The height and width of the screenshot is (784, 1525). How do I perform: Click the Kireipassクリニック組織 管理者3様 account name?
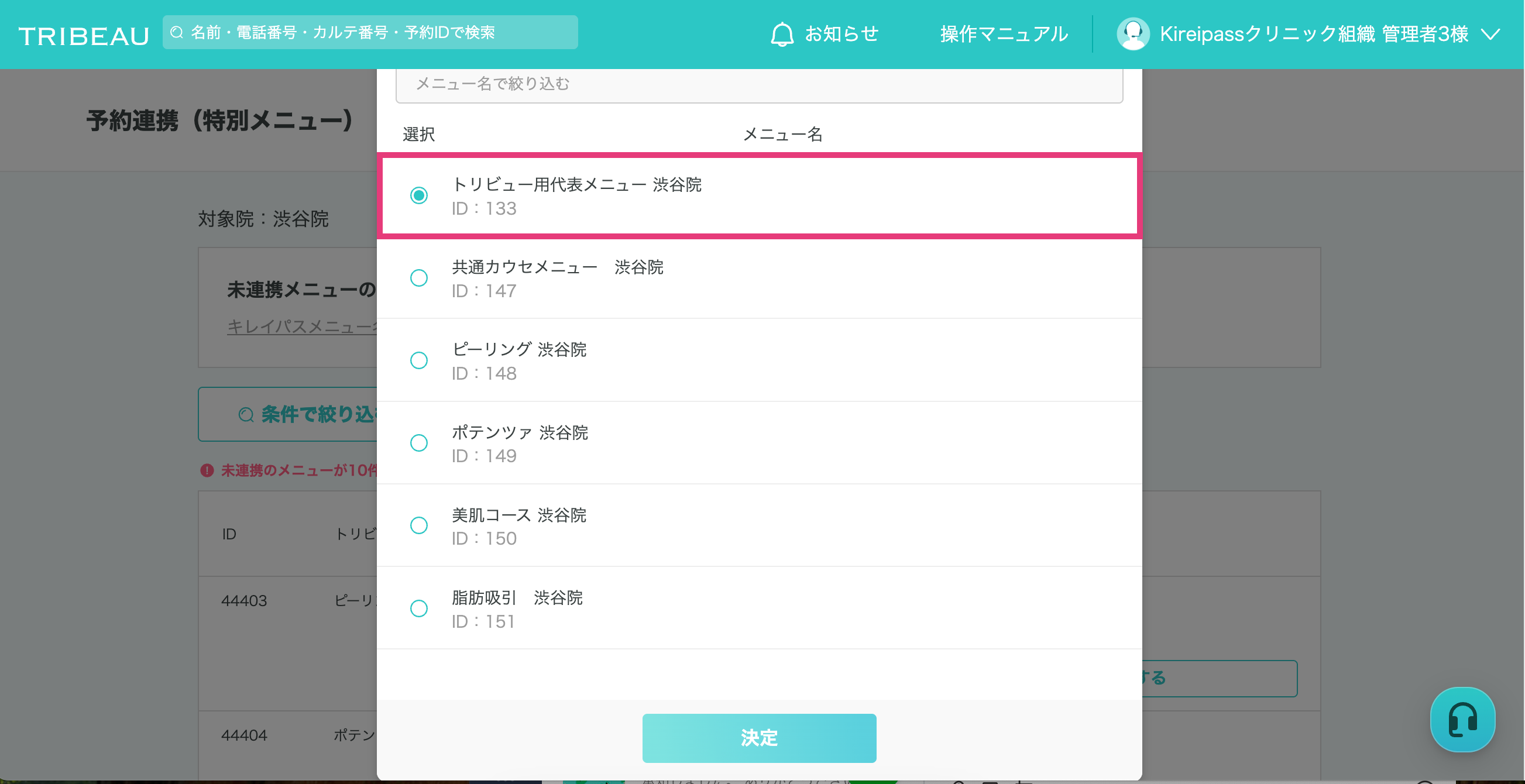(x=1313, y=34)
